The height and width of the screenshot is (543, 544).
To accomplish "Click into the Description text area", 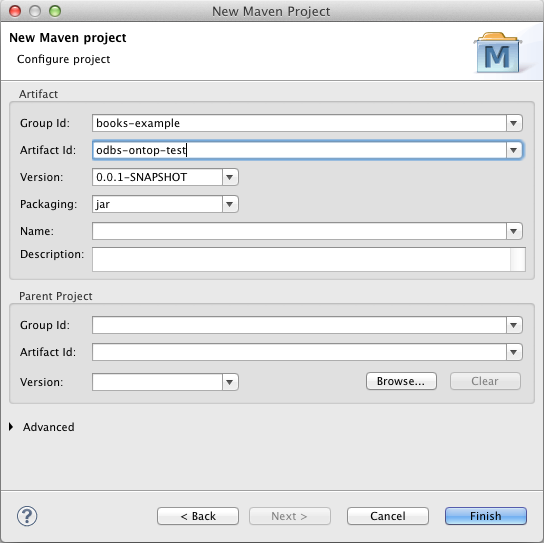I will point(301,259).
